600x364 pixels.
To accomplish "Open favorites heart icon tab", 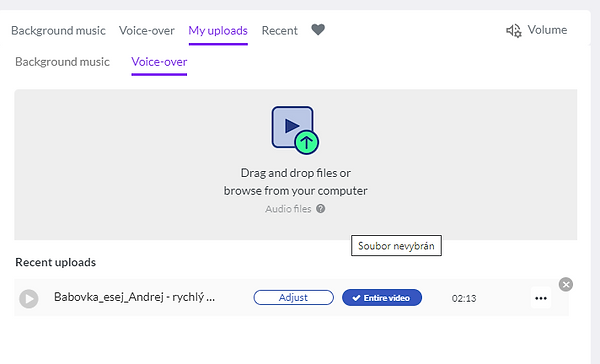I will tap(318, 30).
